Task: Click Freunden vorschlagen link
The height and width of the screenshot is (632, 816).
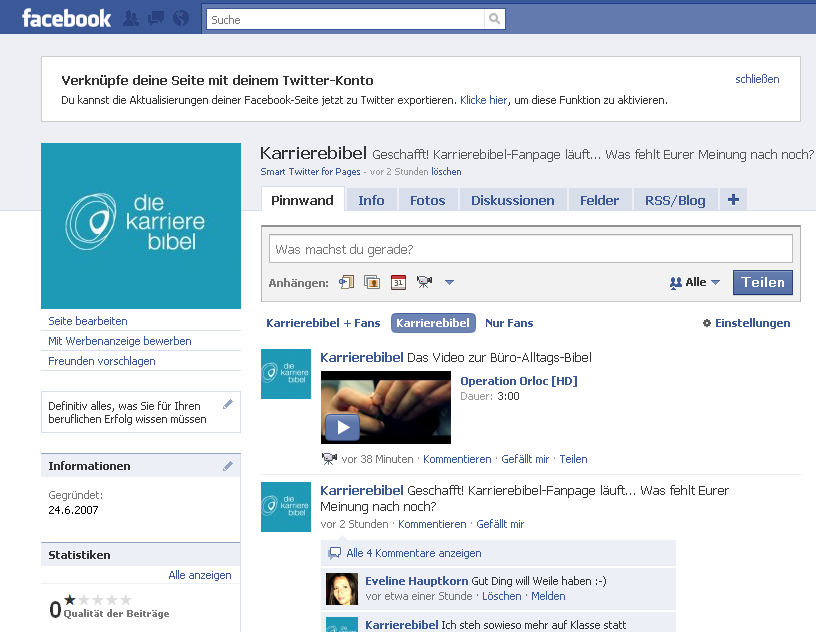Action: (x=101, y=361)
